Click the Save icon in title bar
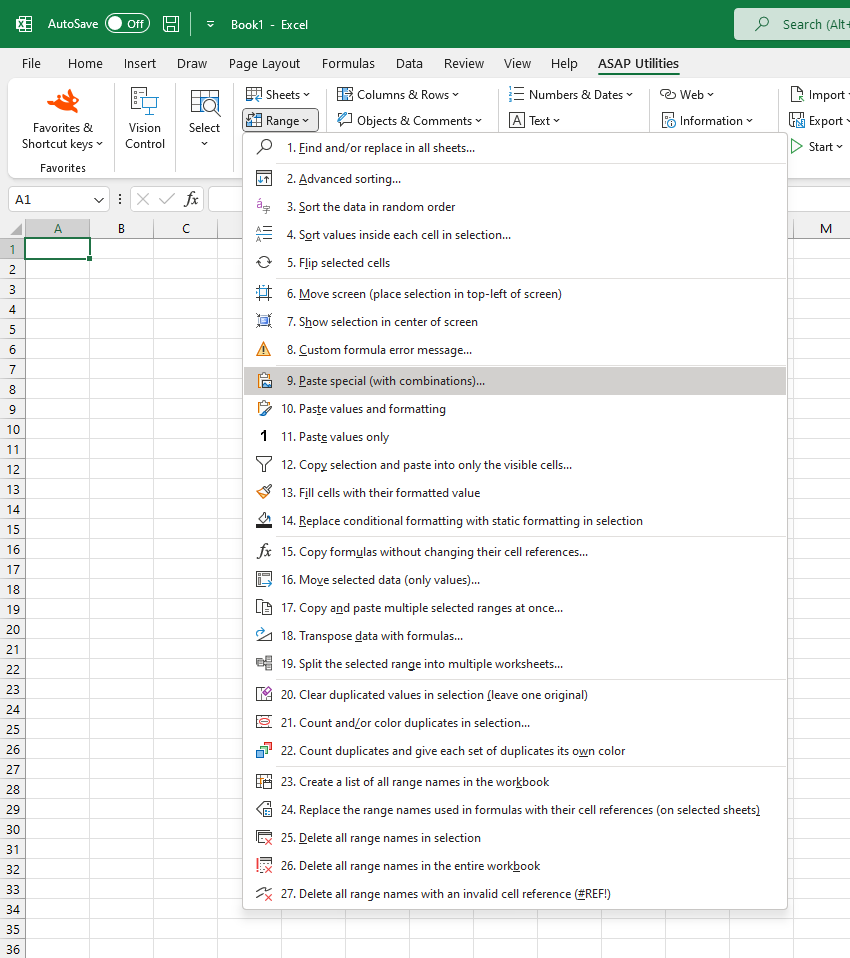The width and height of the screenshot is (850, 958). click(x=171, y=24)
